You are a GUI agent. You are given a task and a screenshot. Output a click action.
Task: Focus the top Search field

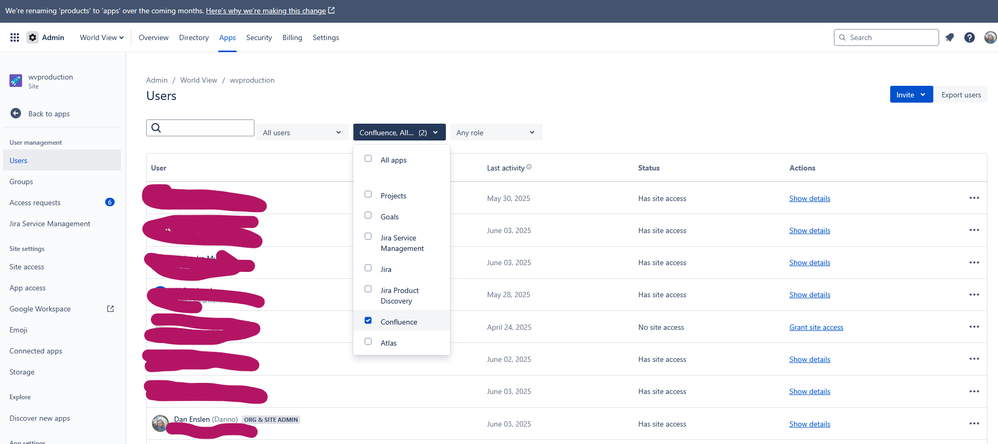tap(886, 38)
